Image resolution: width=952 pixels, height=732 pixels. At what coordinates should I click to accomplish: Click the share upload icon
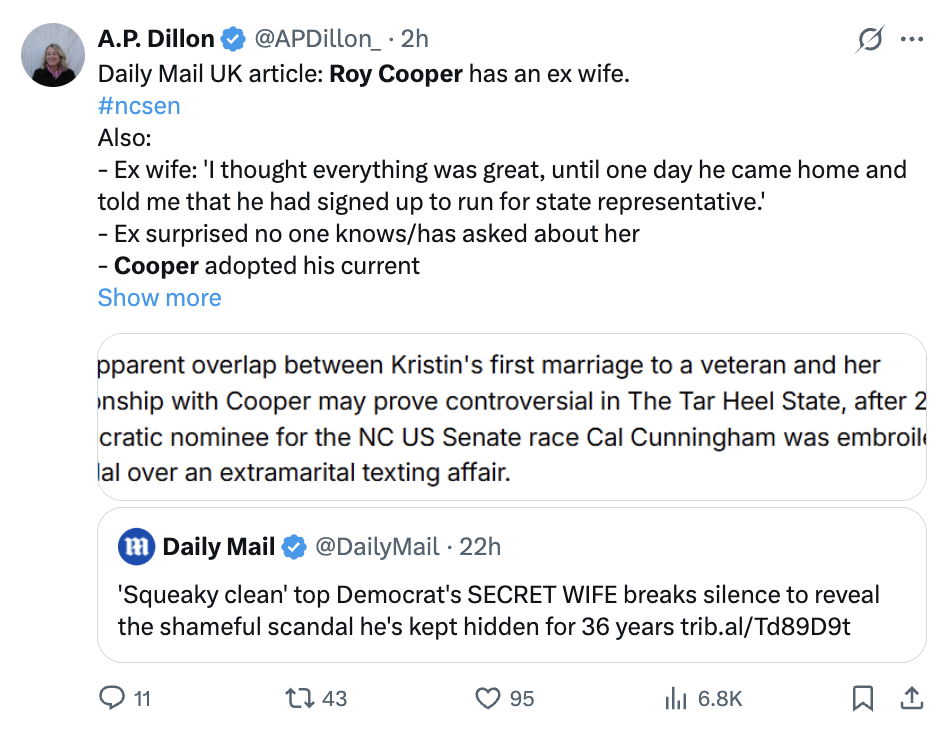(x=913, y=698)
